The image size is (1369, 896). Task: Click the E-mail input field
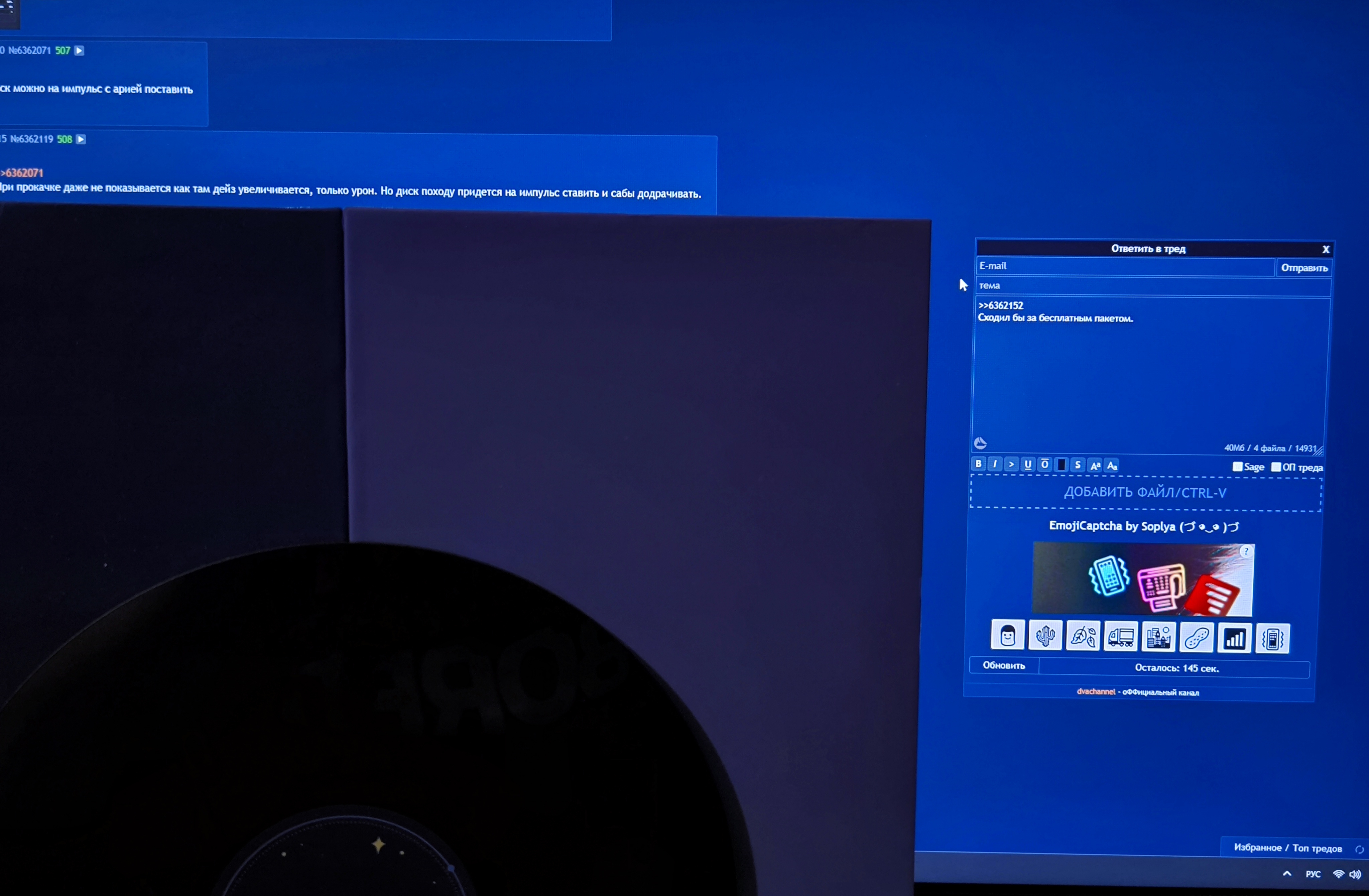click(x=1125, y=266)
